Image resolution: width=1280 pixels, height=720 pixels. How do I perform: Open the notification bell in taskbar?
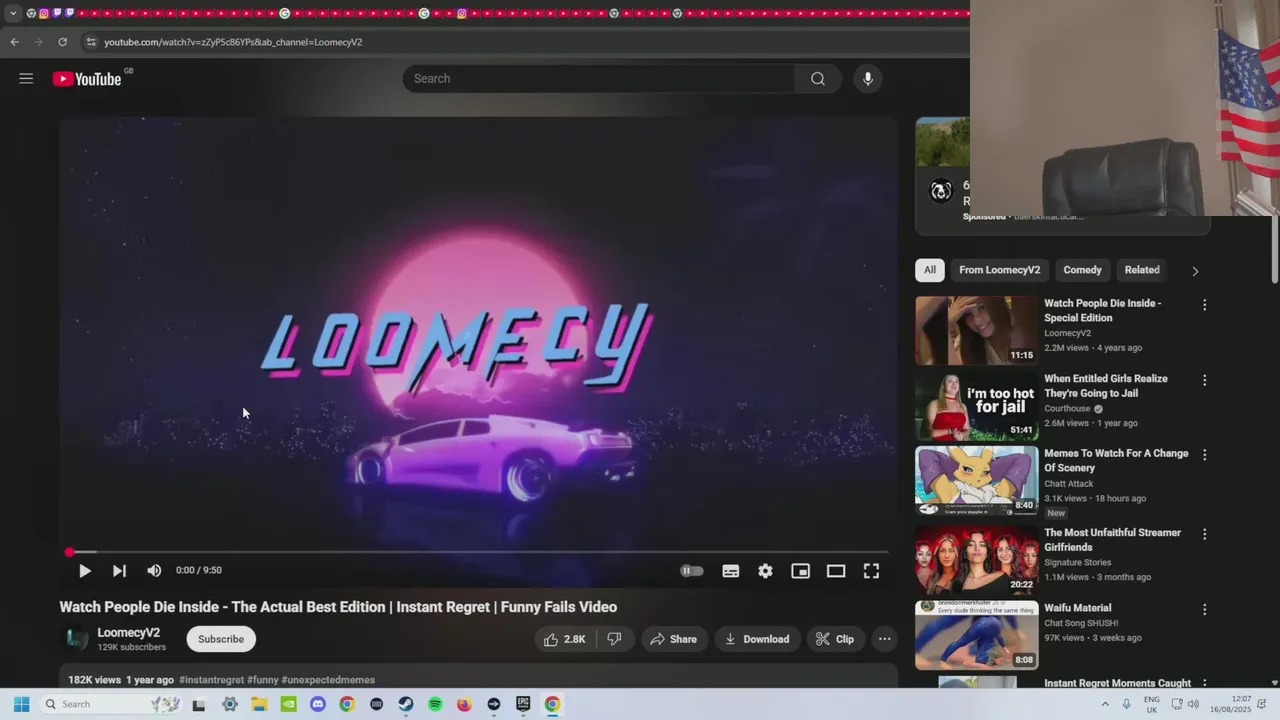tap(1262, 704)
